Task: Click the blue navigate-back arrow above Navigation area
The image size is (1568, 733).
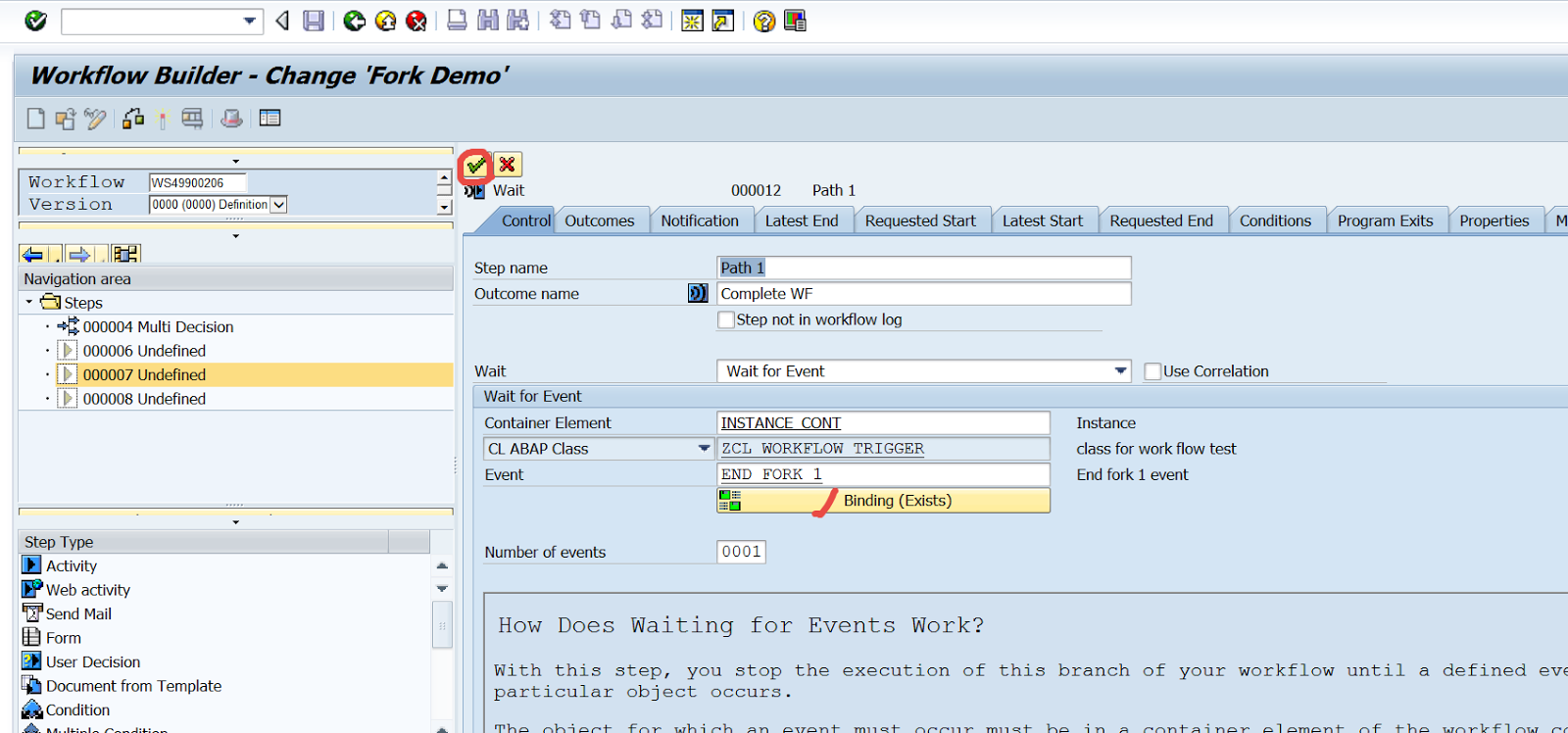Action: point(32,255)
